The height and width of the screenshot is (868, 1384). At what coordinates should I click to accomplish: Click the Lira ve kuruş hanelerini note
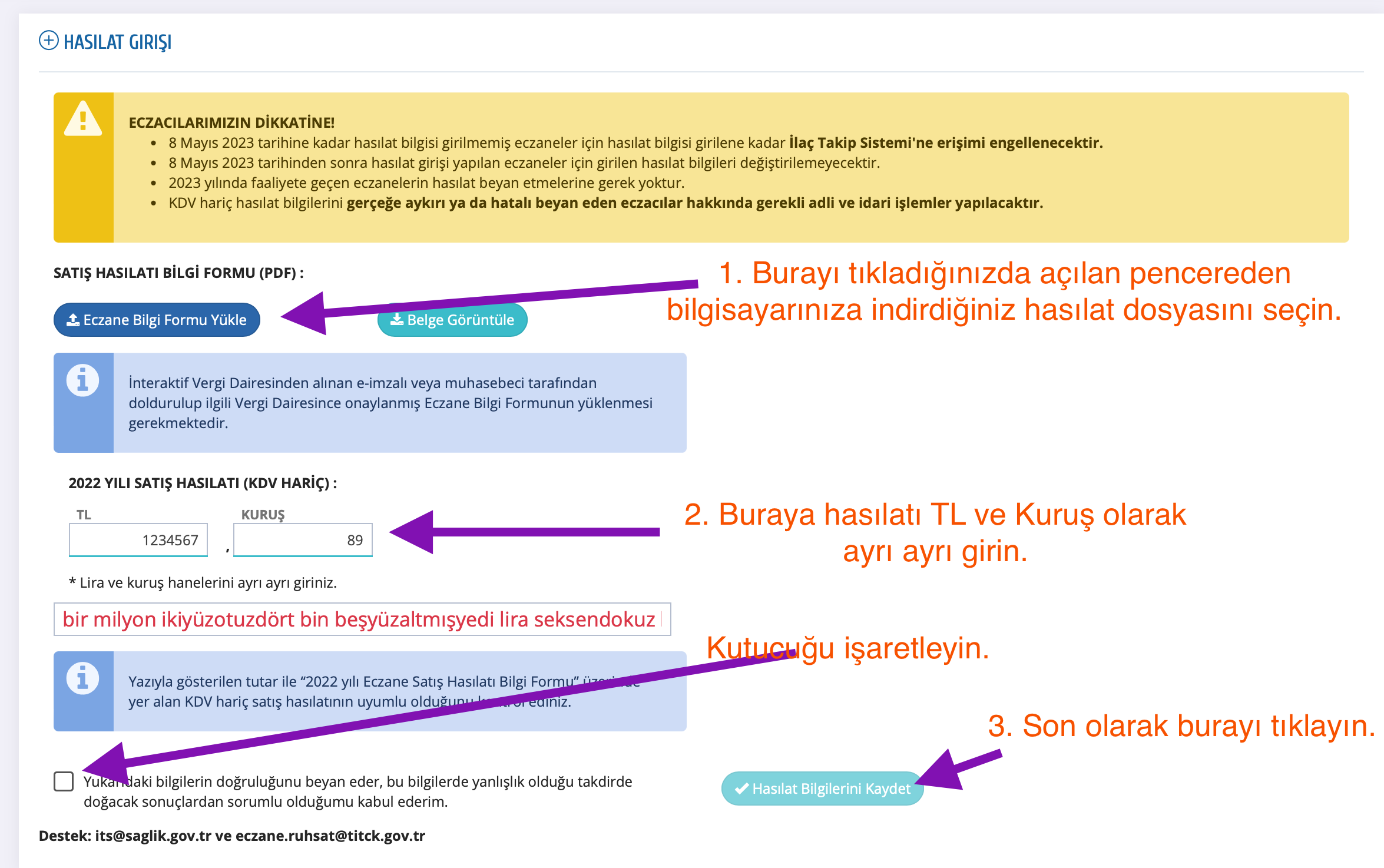coord(203,582)
